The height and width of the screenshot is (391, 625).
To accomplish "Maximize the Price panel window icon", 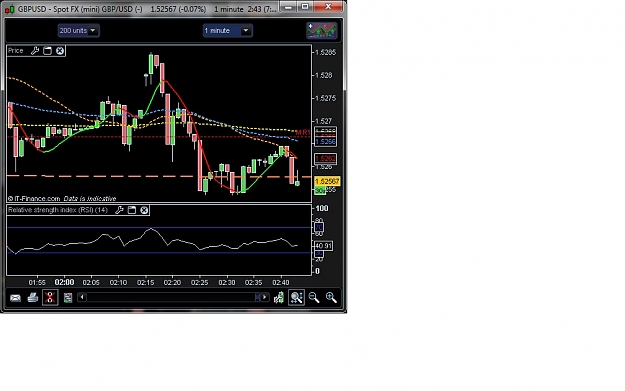I will pos(47,51).
